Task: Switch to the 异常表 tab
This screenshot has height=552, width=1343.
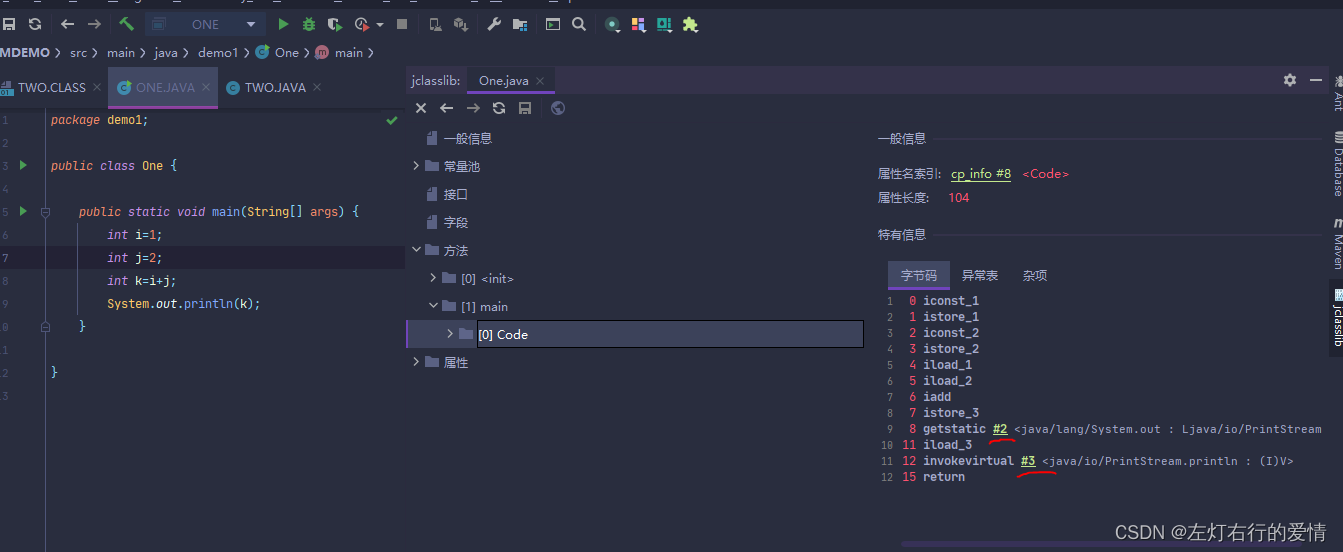Action: click(x=980, y=276)
